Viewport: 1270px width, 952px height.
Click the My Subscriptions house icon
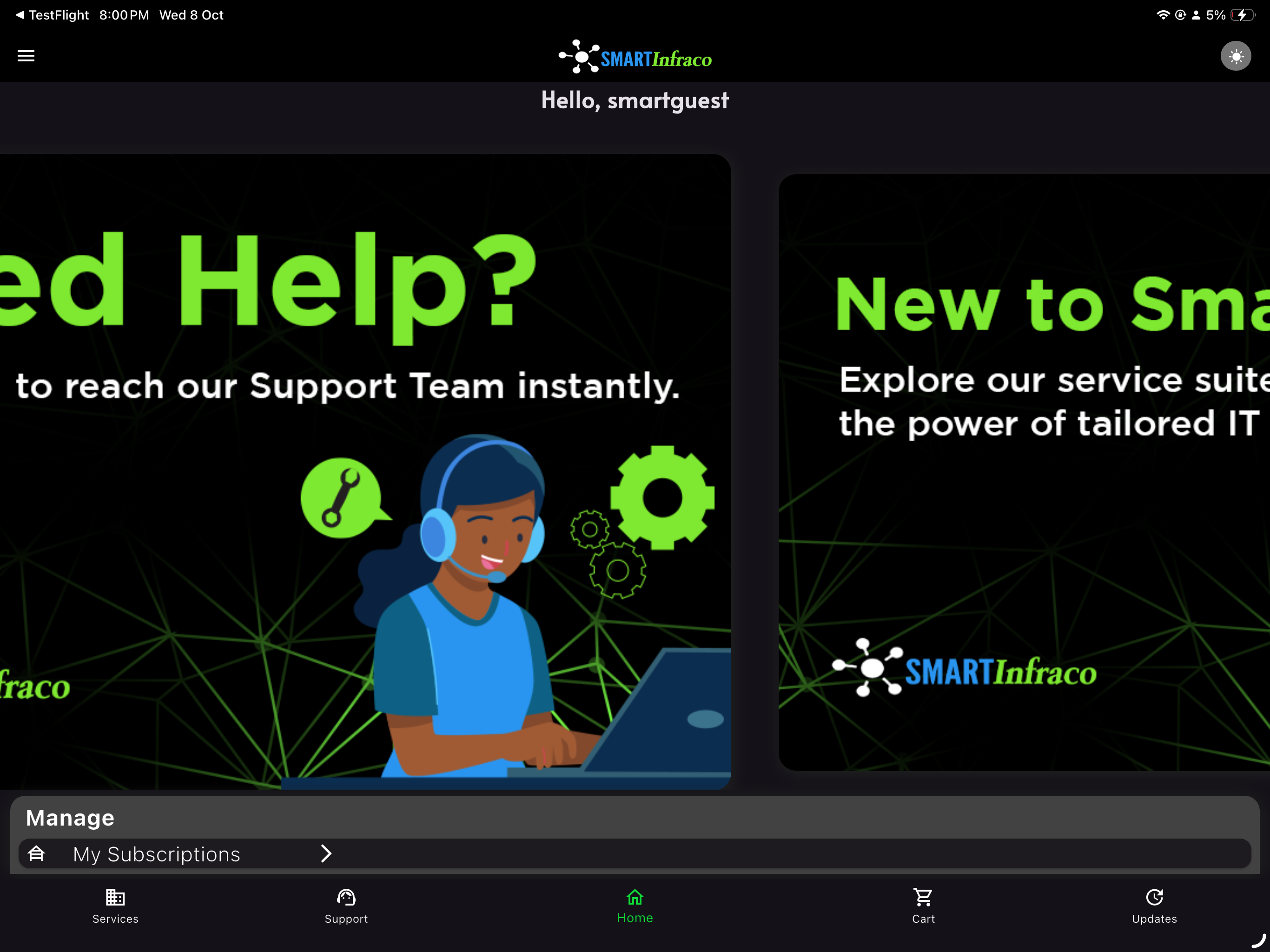[x=36, y=853]
